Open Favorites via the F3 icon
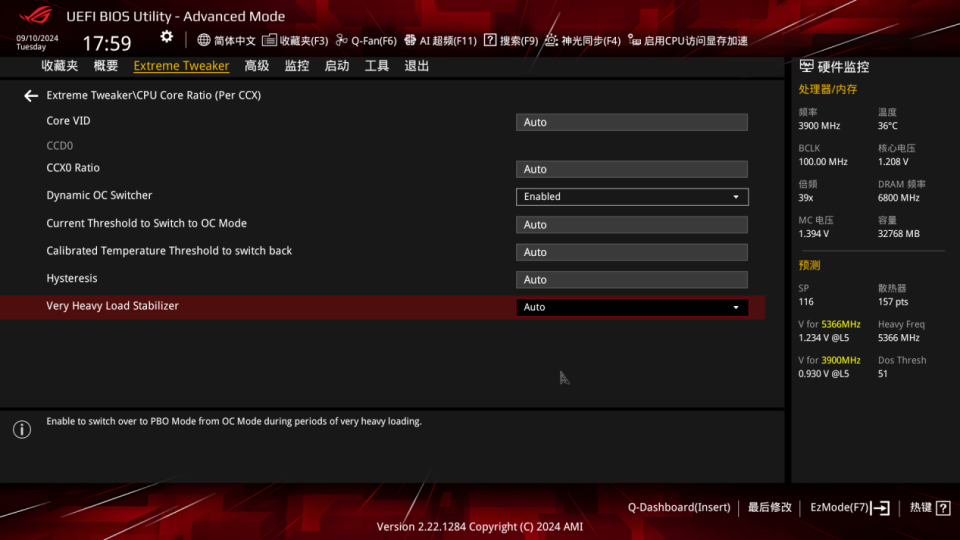 pos(269,40)
